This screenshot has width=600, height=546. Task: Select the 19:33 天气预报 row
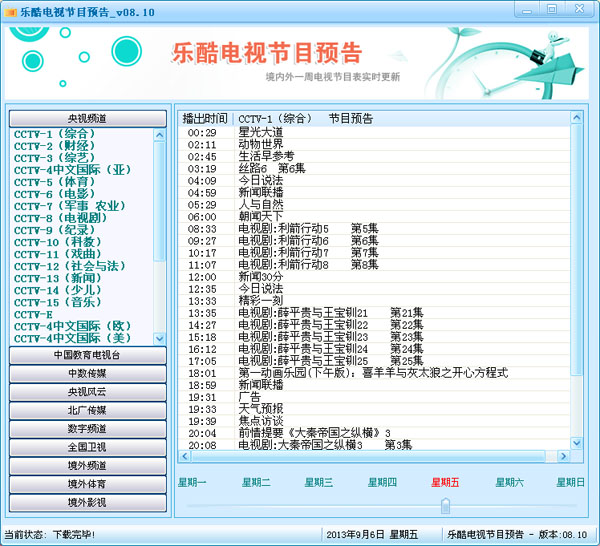[374, 409]
